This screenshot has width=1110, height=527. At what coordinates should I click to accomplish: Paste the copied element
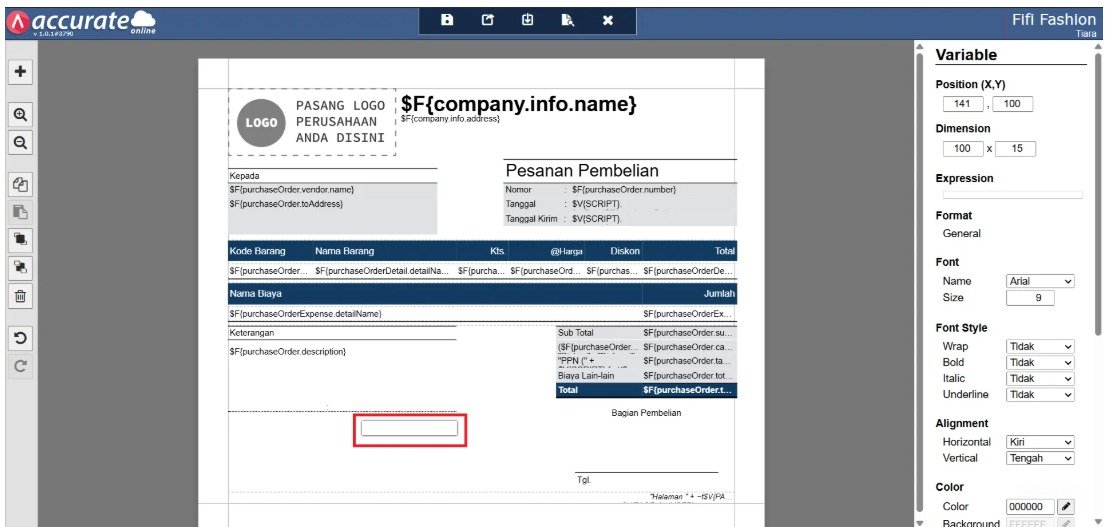[x=21, y=212]
